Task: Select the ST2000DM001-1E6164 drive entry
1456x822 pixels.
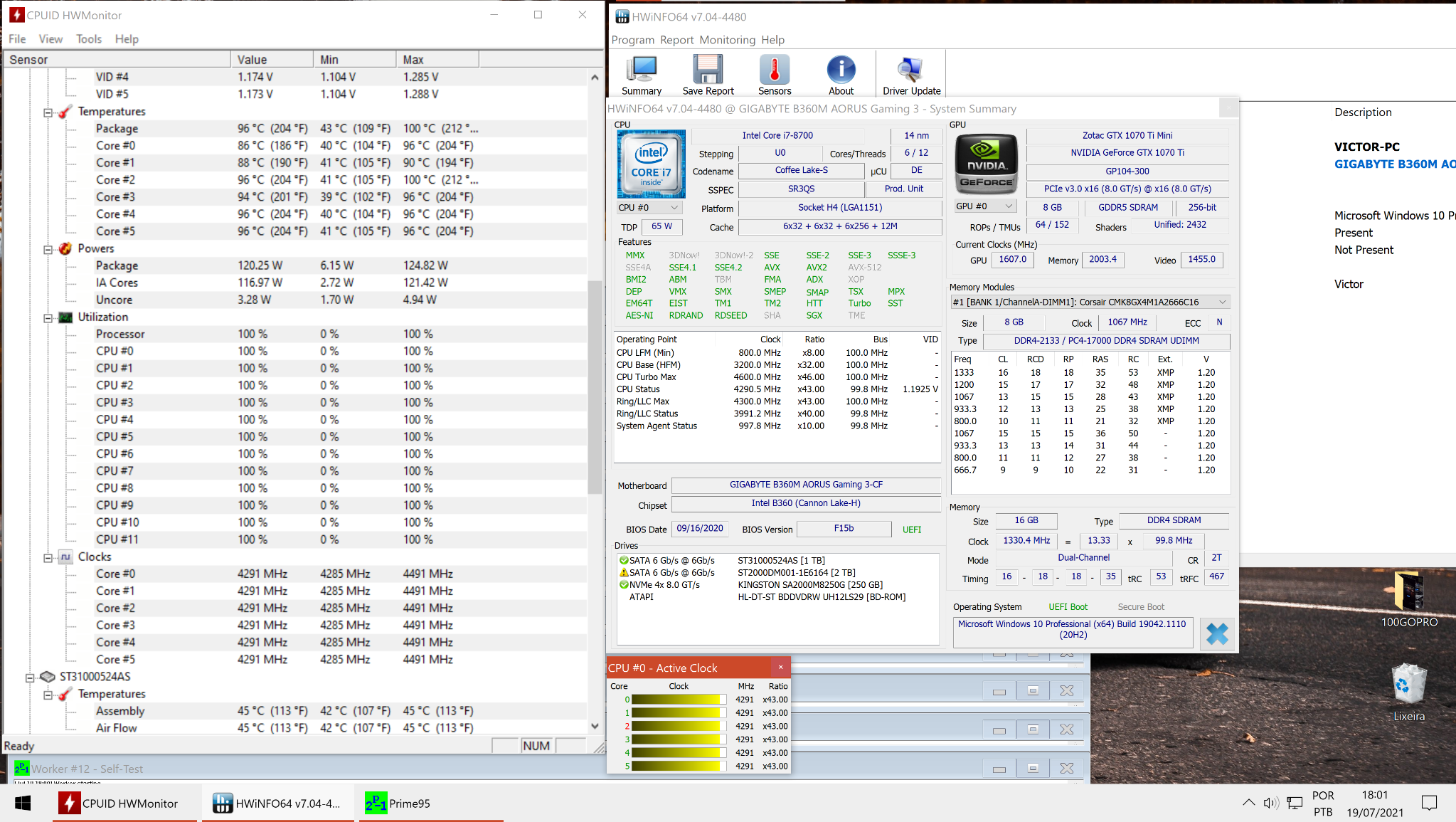Action: (738, 573)
